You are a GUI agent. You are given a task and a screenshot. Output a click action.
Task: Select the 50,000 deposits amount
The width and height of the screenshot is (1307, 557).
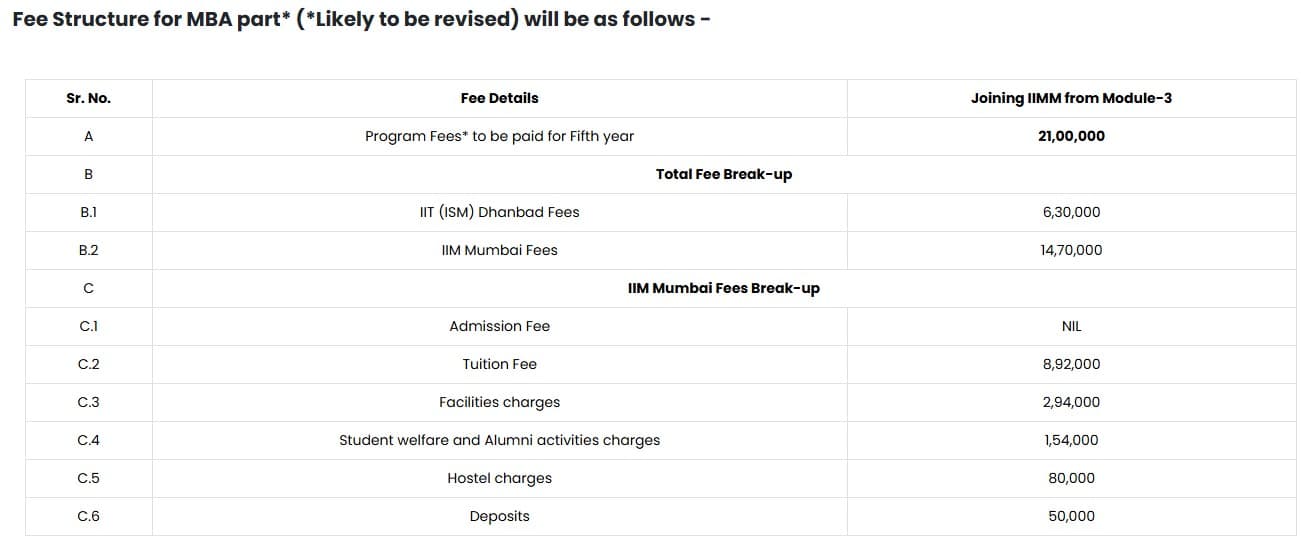(1071, 516)
